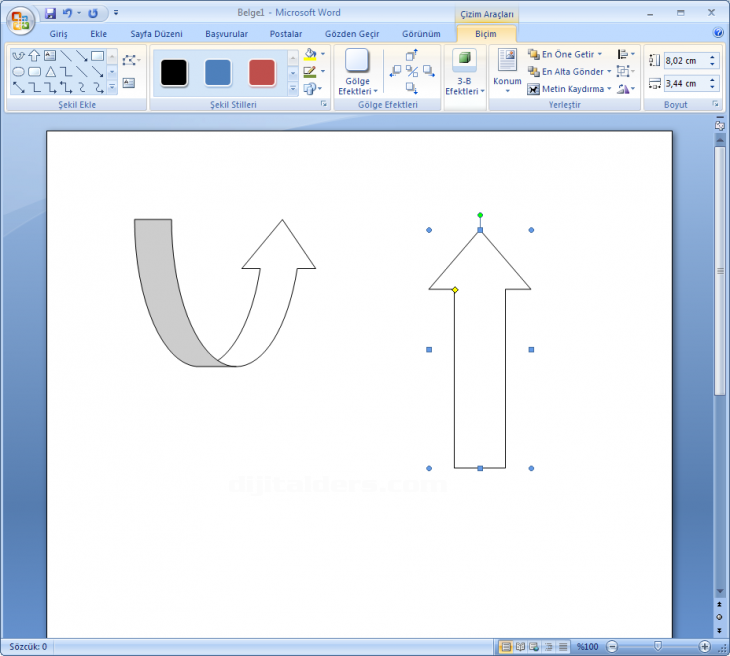This screenshot has height=656, width=730.
Task: Apply the blue shape style
Action: click(218, 73)
